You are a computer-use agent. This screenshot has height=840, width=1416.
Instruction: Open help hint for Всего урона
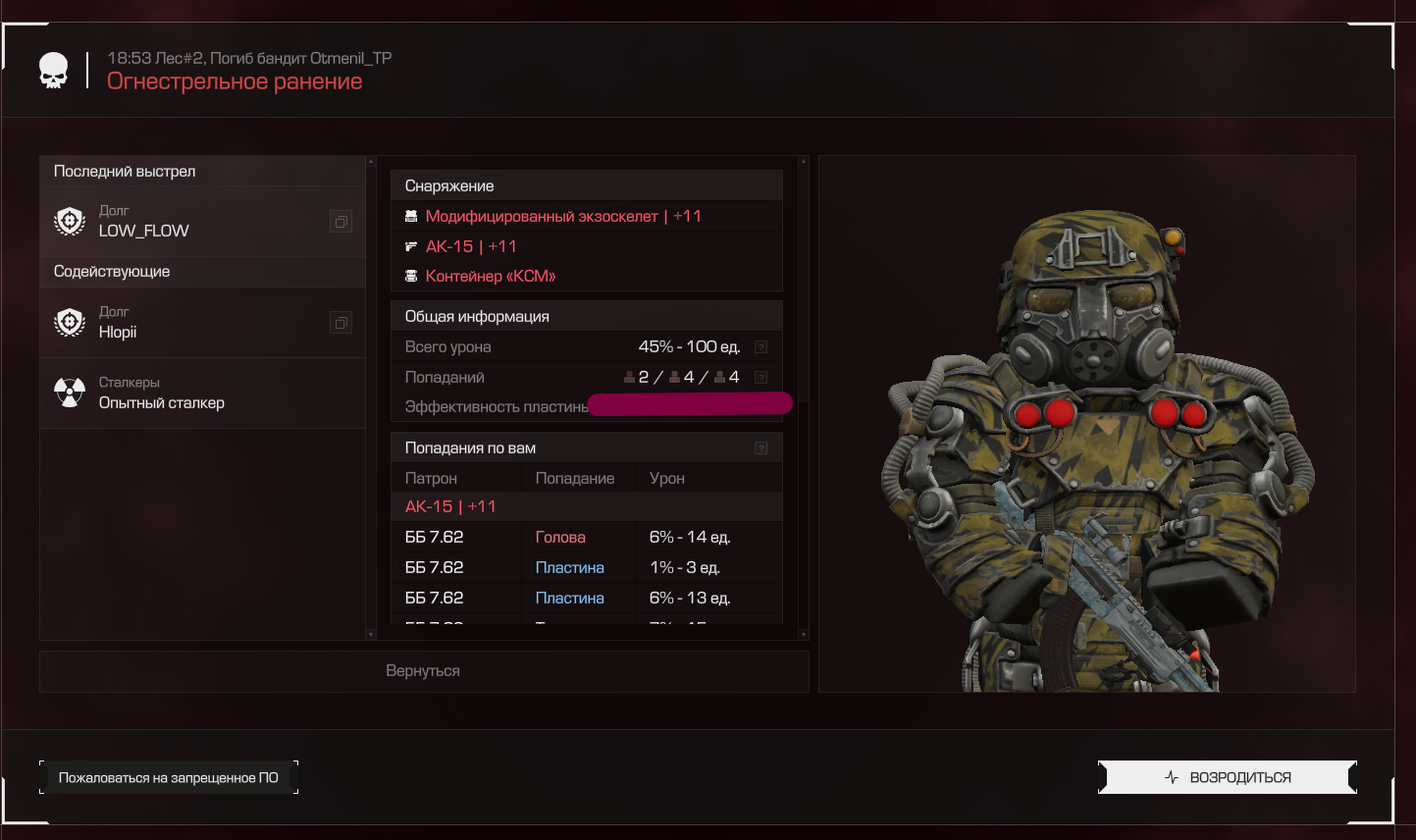(x=760, y=347)
